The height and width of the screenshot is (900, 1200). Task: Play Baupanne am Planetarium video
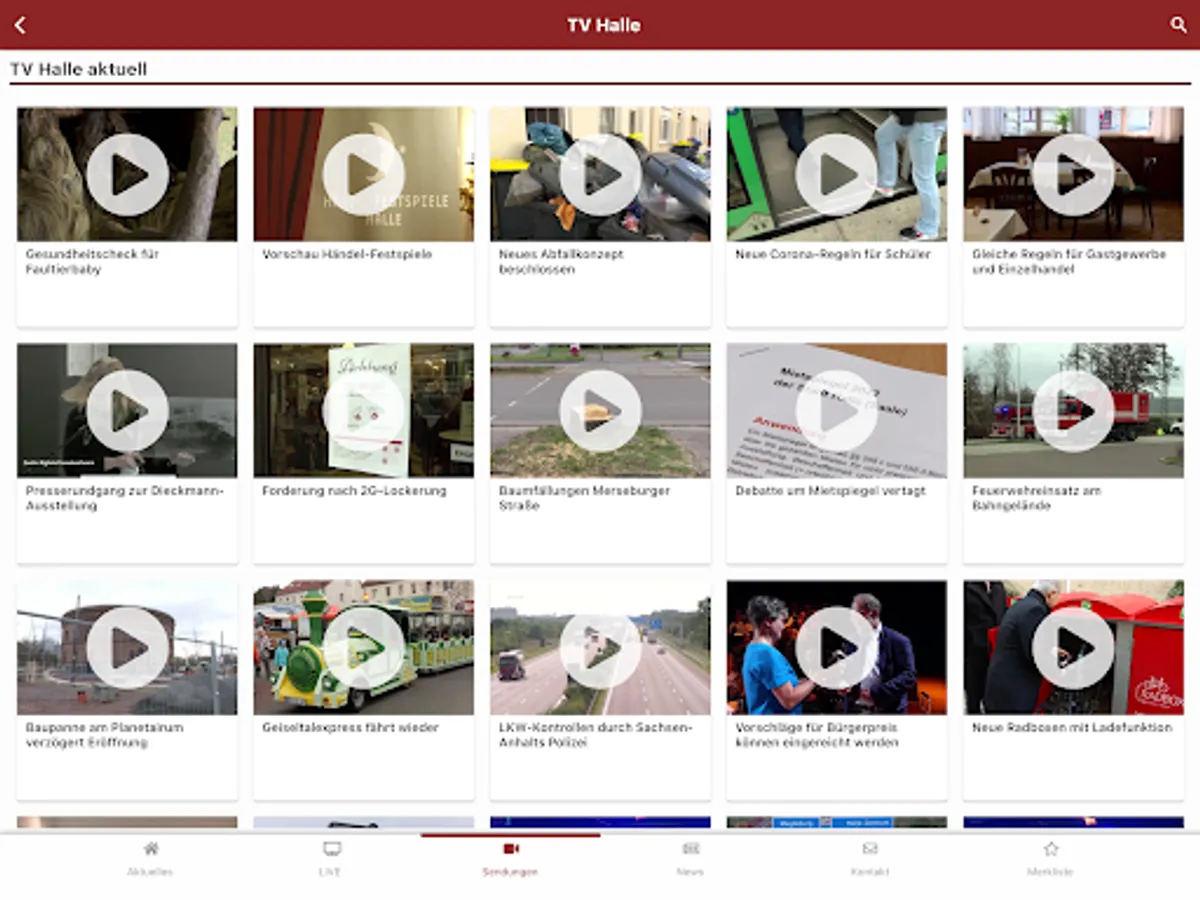tap(127, 648)
